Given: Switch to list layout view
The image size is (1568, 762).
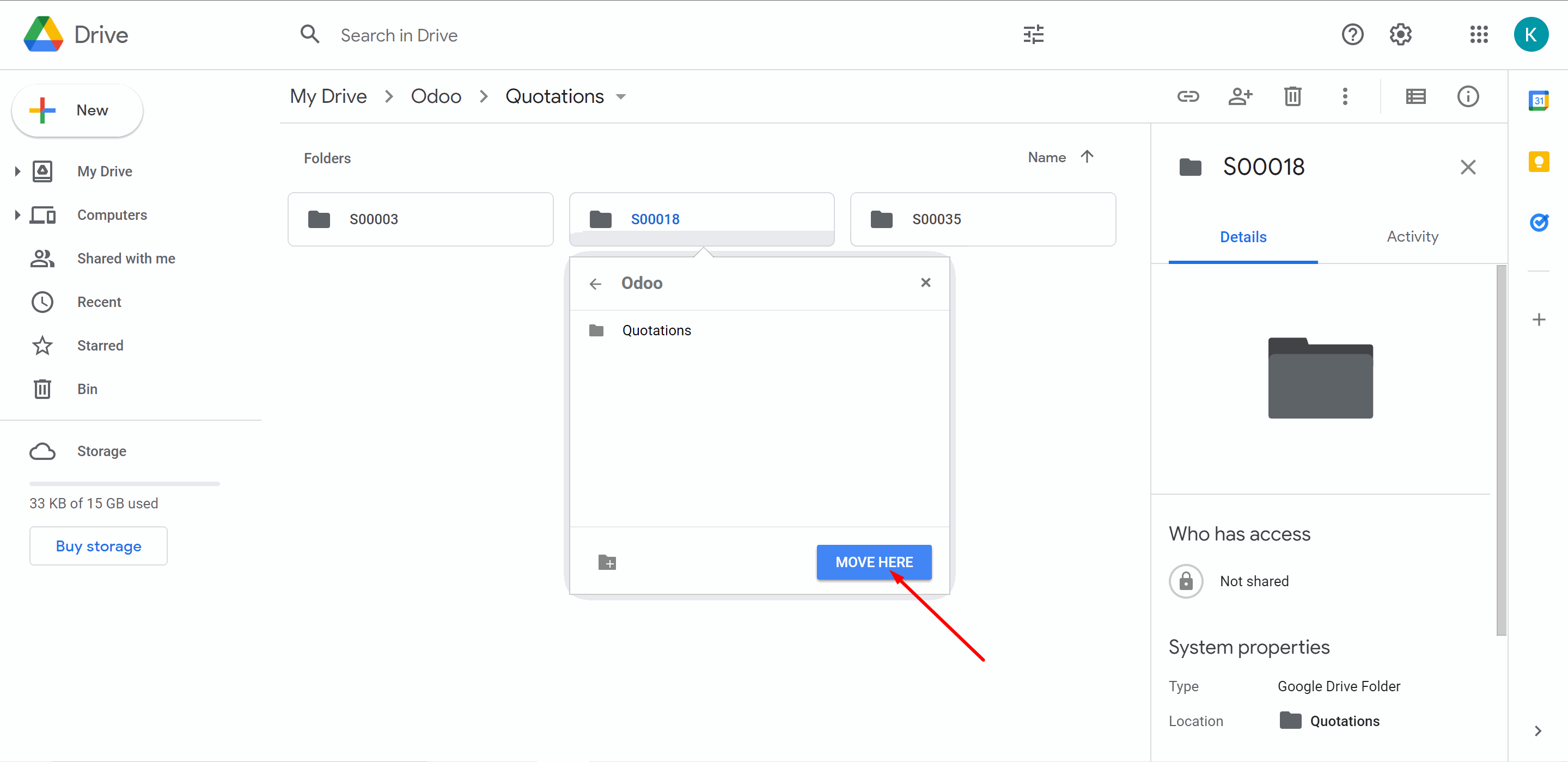Looking at the screenshot, I should click(1415, 96).
